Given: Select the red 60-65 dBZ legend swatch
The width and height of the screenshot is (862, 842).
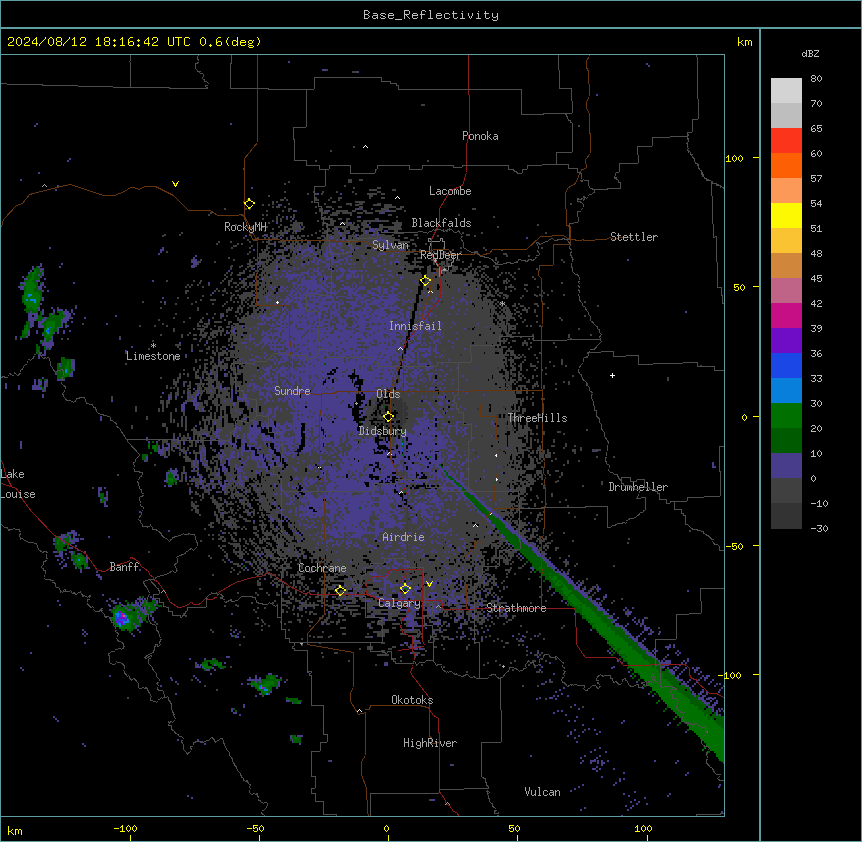Looking at the screenshot, I should (x=786, y=141).
